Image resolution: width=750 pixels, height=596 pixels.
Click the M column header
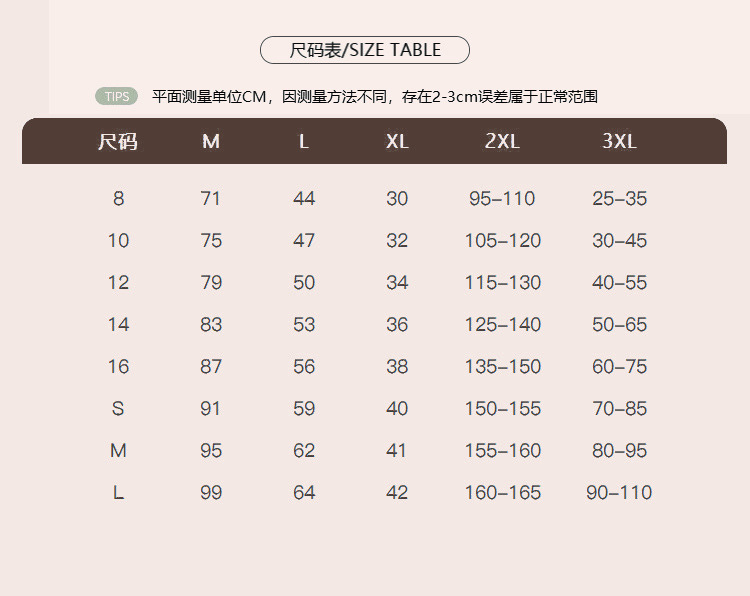coord(211,142)
